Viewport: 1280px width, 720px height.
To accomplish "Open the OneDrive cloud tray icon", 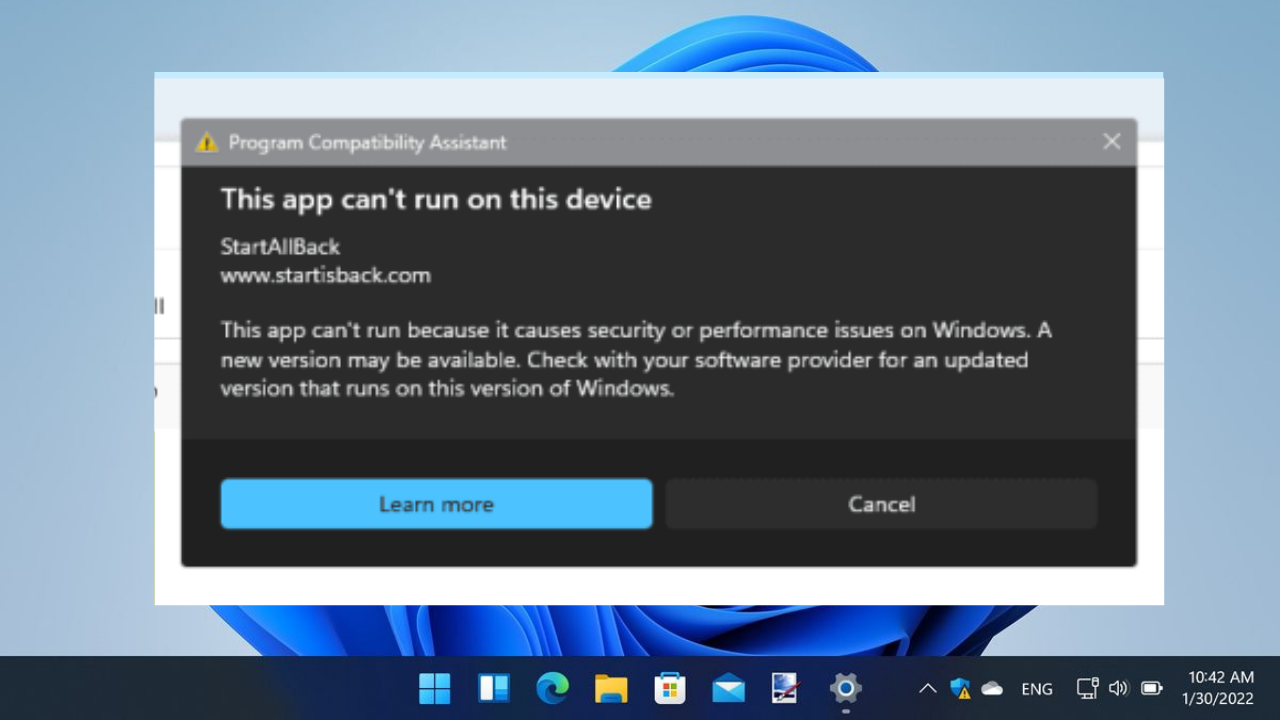I will (x=992, y=688).
